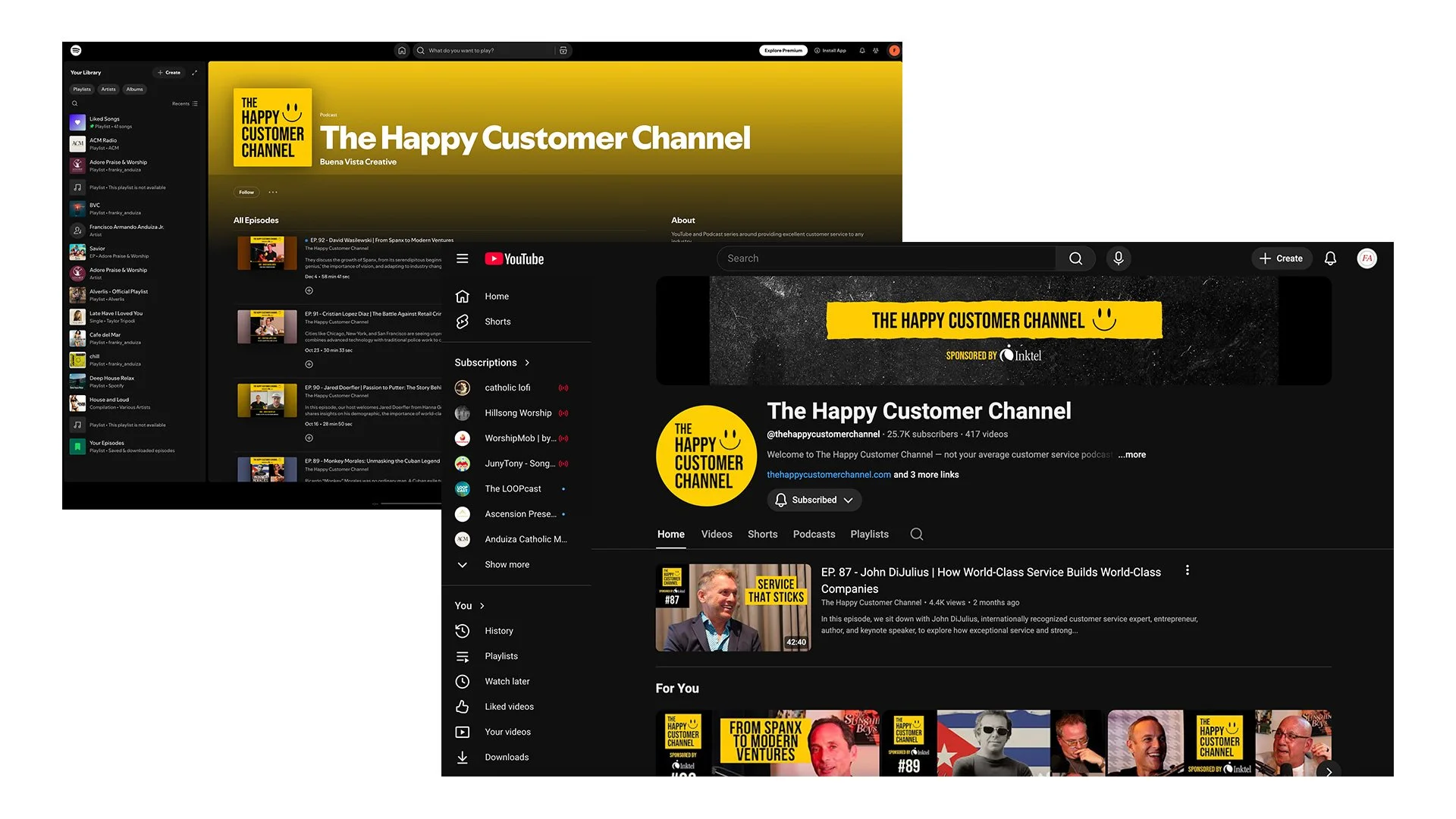Viewport: 1456px width, 819px height.
Task: Select the channel Home tab
Action: [x=671, y=535]
